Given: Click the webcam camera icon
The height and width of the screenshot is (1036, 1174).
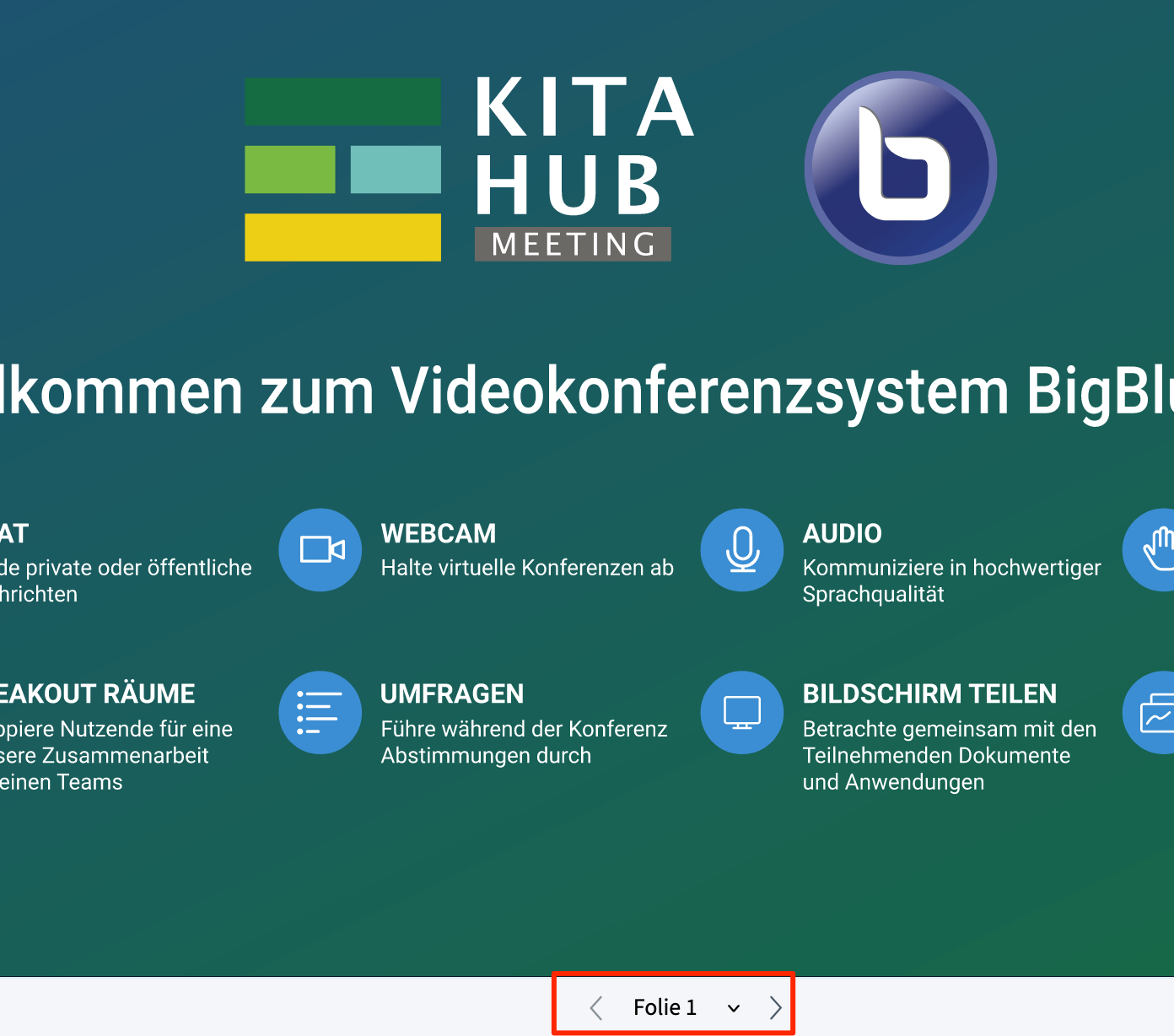Looking at the screenshot, I should [320, 550].
